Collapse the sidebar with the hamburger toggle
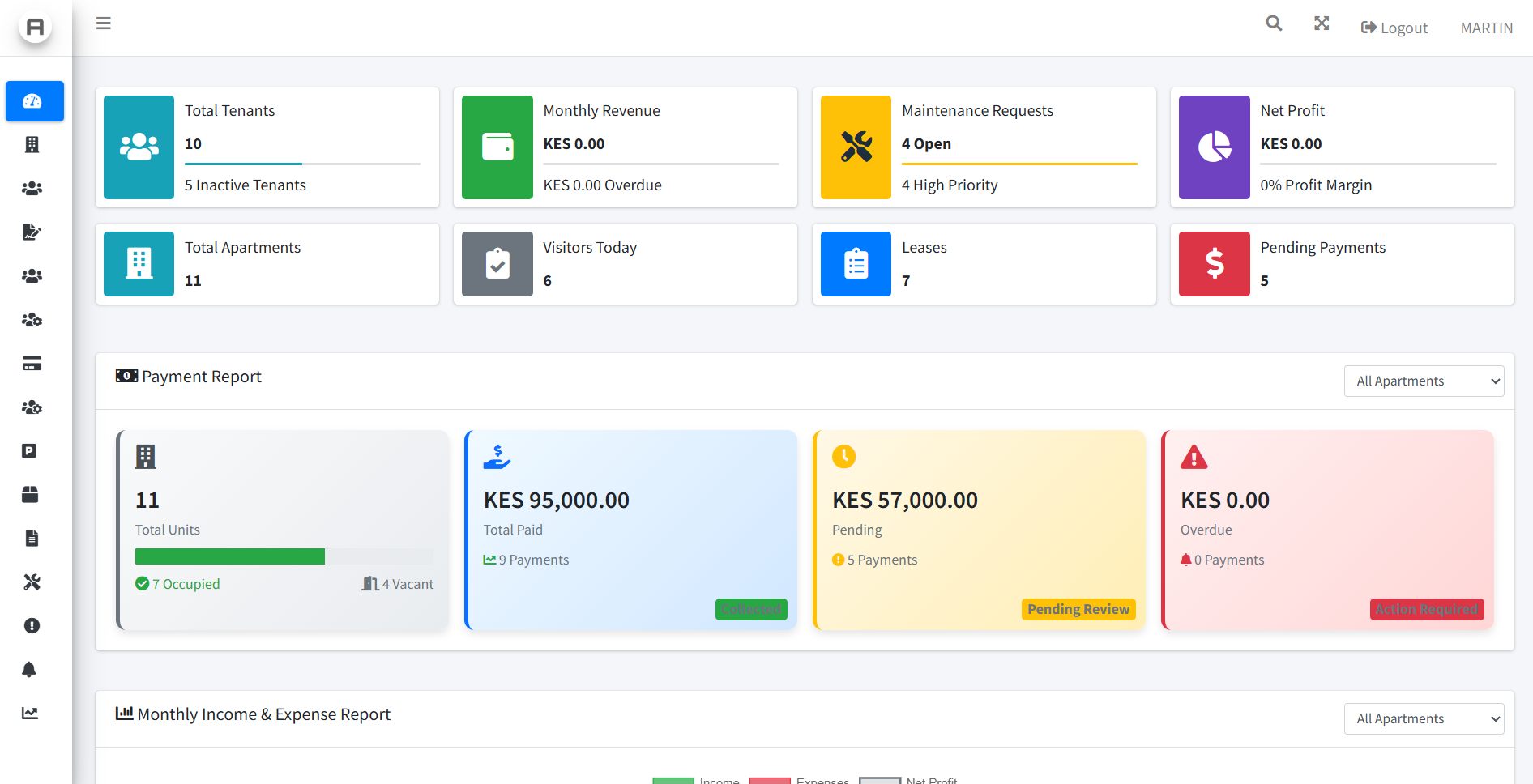The image size is (1533, 784). coord(103,23)
